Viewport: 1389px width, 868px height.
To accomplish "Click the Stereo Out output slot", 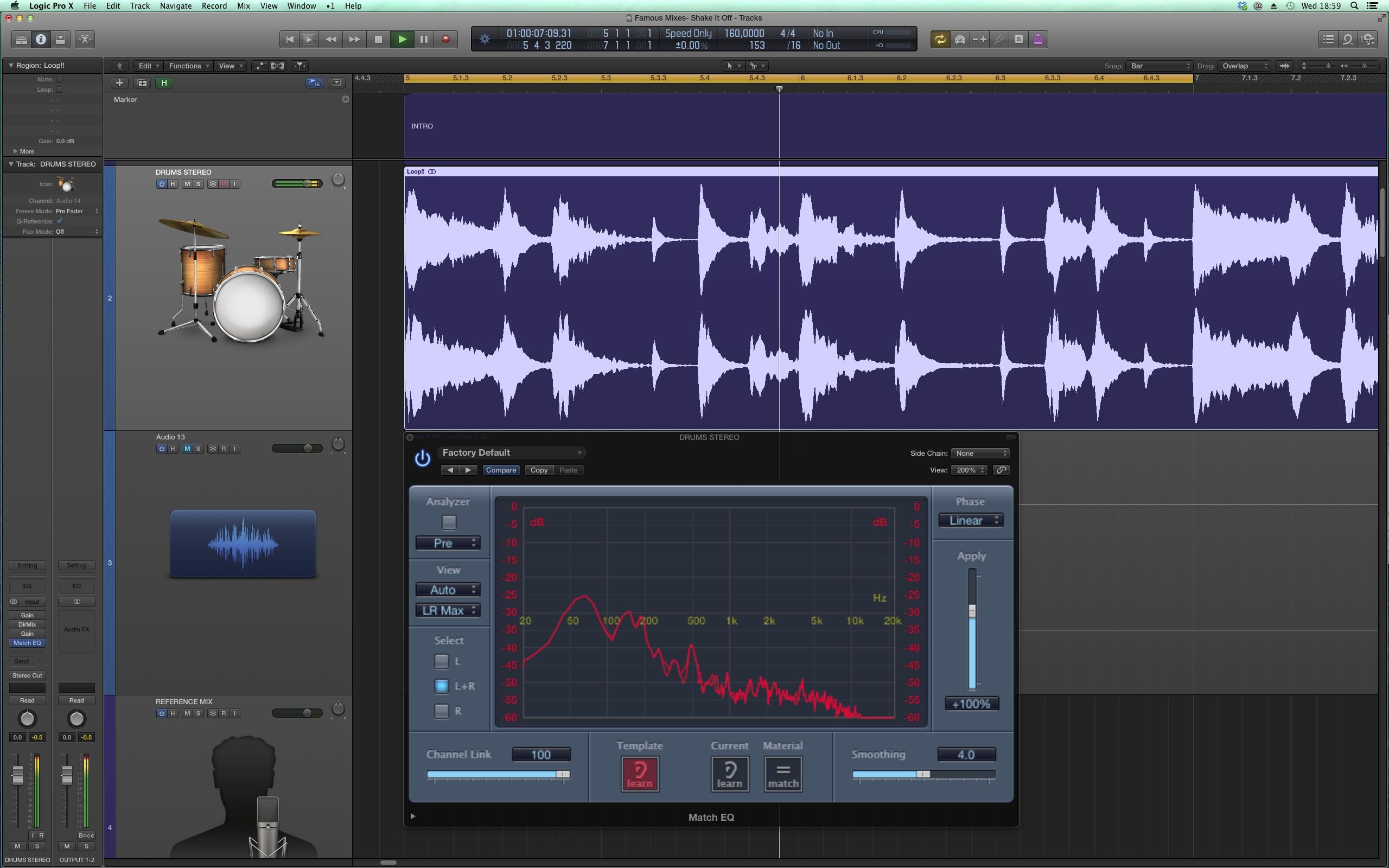I will 27,675.
